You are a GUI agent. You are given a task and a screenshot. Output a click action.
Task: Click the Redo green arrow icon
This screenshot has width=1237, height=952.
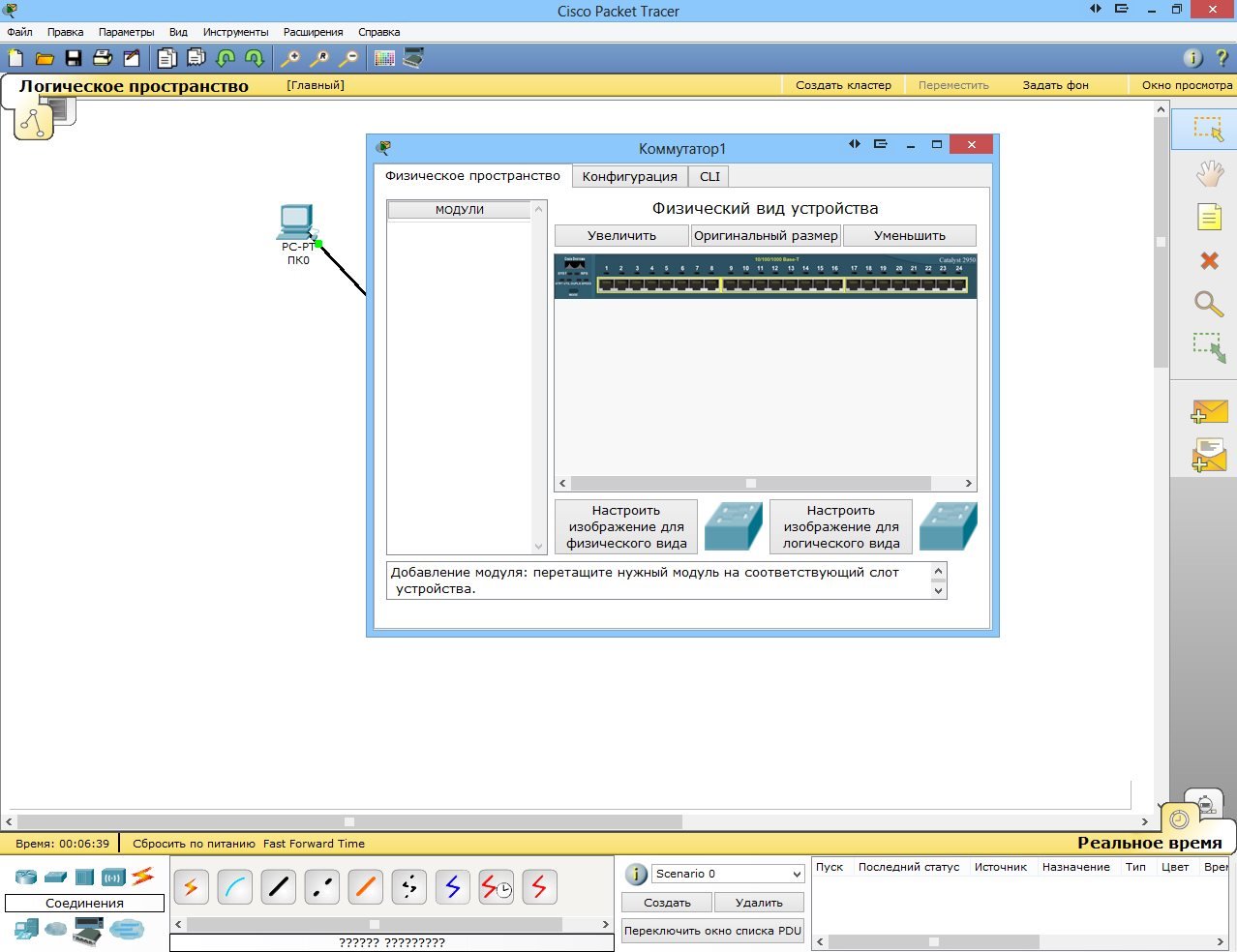click(x=255, y=58)
